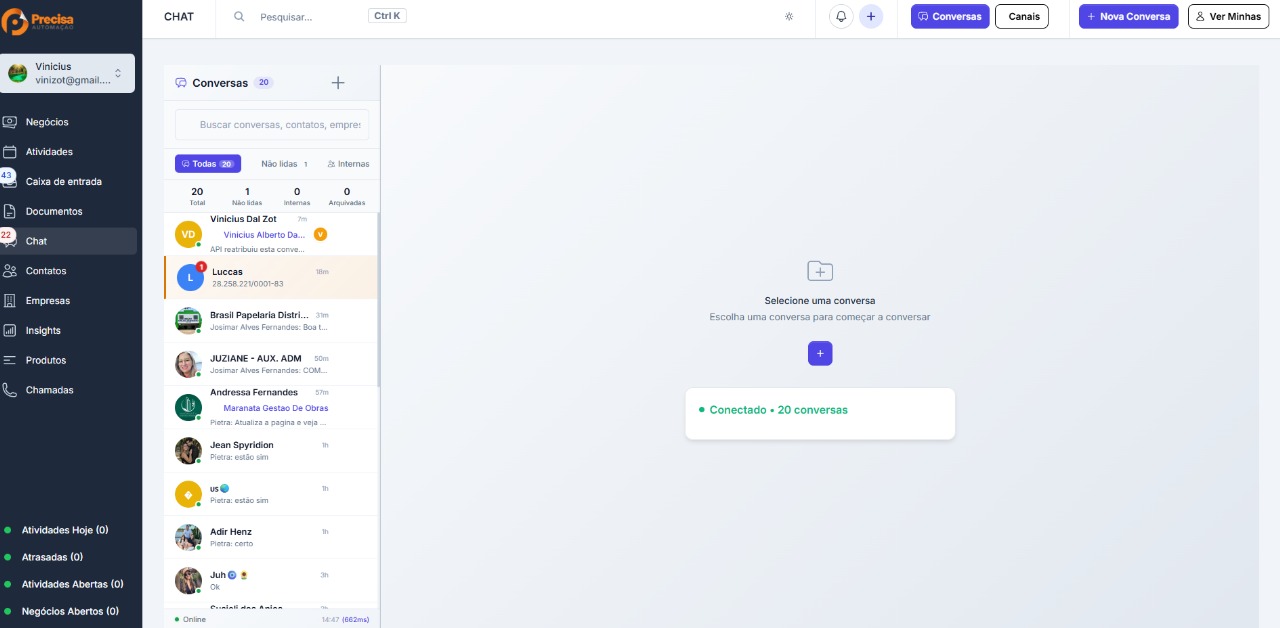
Task: Open Chamadas in the sidebar
Action: 49,390
